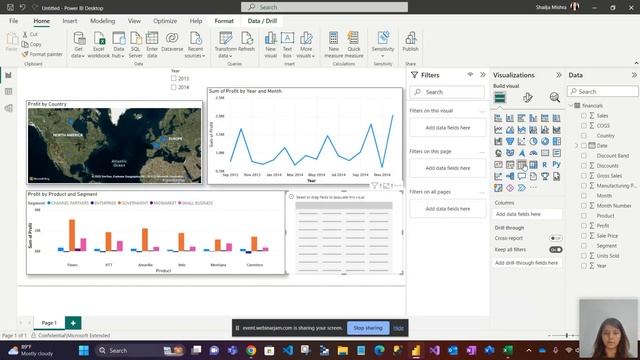Switch to Table view in left sidebar
Screen dimensions: 640x360
(9, 92)
